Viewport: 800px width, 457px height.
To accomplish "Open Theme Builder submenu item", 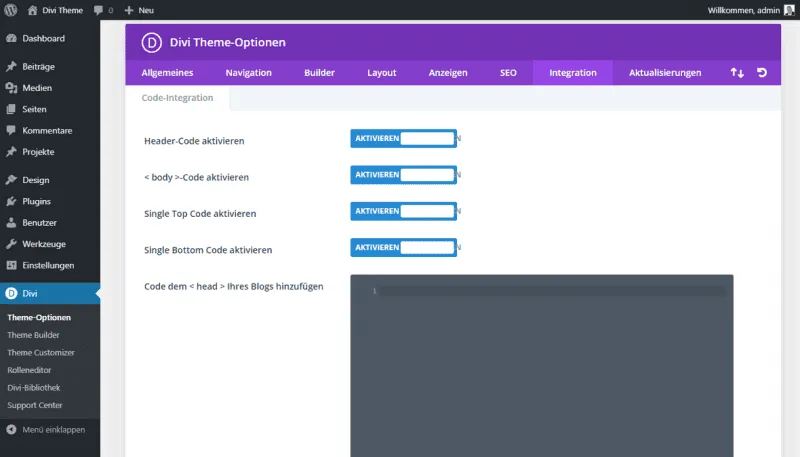I will [x=33, y=335].
